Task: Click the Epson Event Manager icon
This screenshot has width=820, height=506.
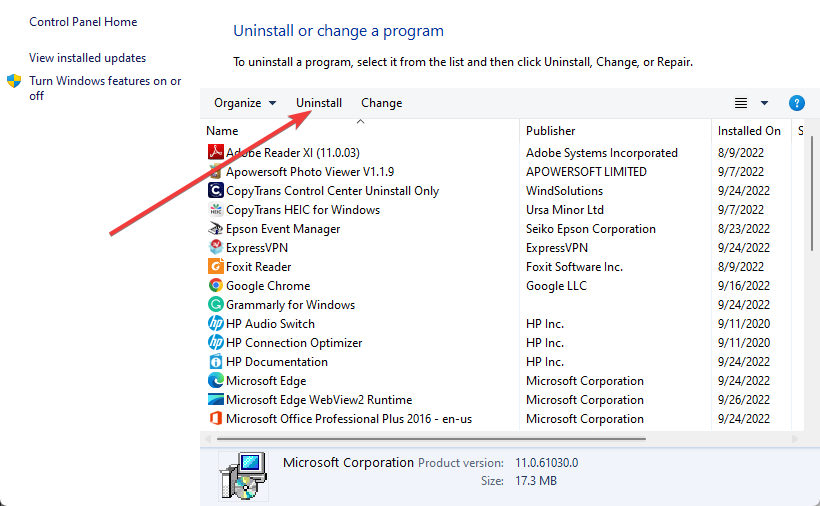Action: (215, 228)
